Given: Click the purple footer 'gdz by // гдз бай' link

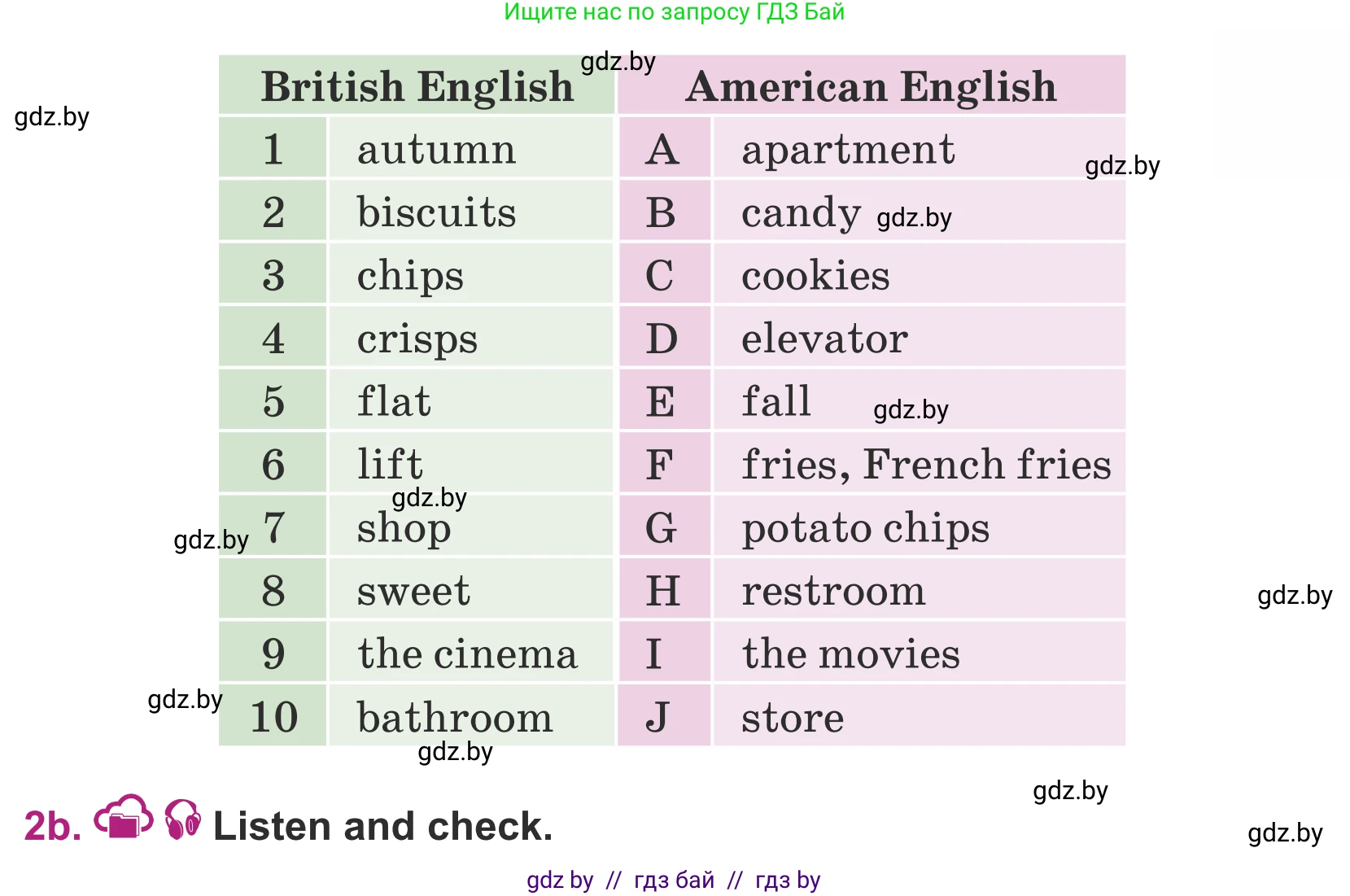Looking at the screenshot, I should point(673,880).
